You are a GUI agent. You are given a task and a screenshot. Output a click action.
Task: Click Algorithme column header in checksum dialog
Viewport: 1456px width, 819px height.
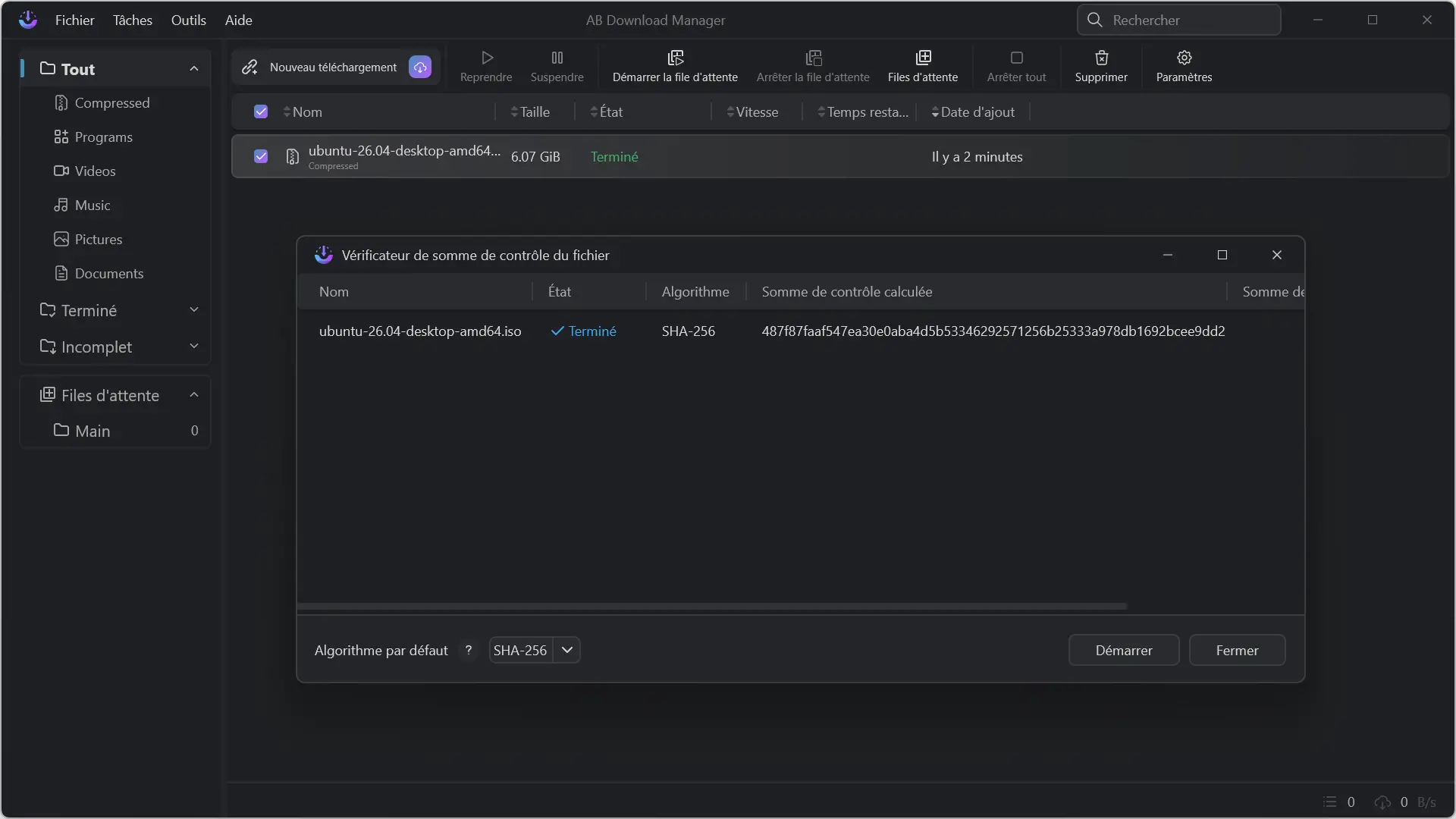695,292
